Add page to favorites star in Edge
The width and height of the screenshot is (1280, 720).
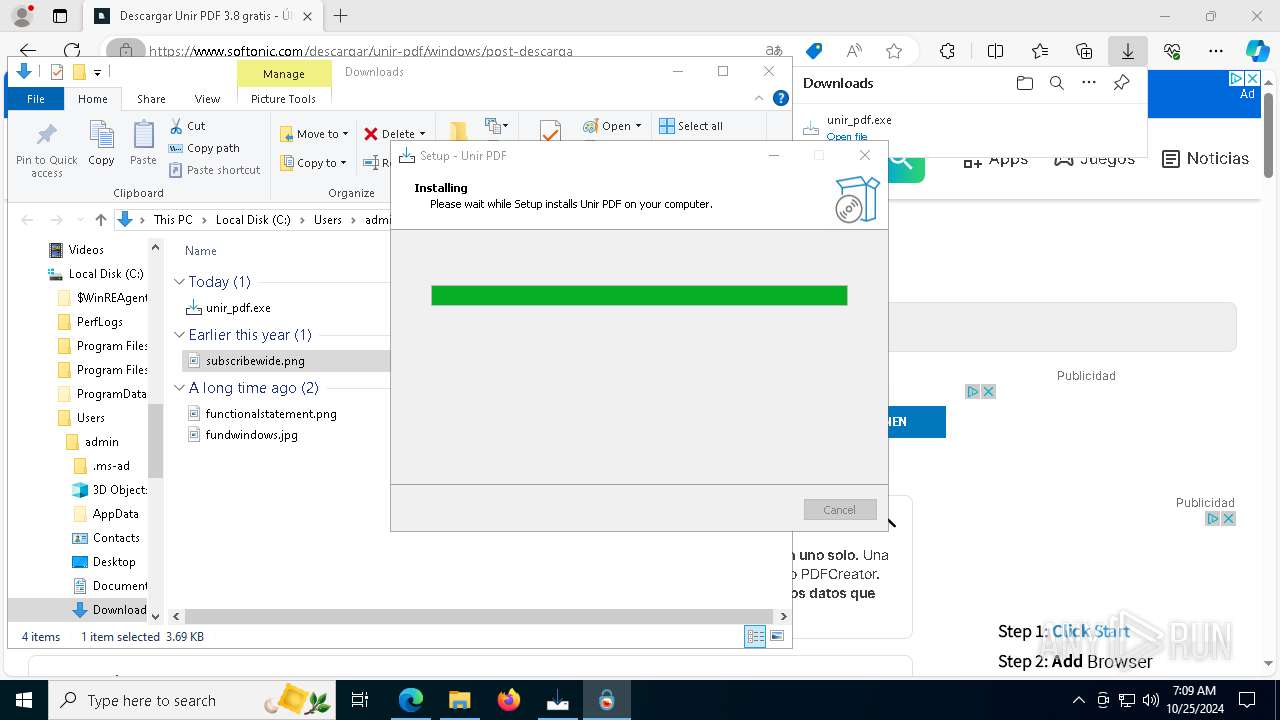pos(894,51)
